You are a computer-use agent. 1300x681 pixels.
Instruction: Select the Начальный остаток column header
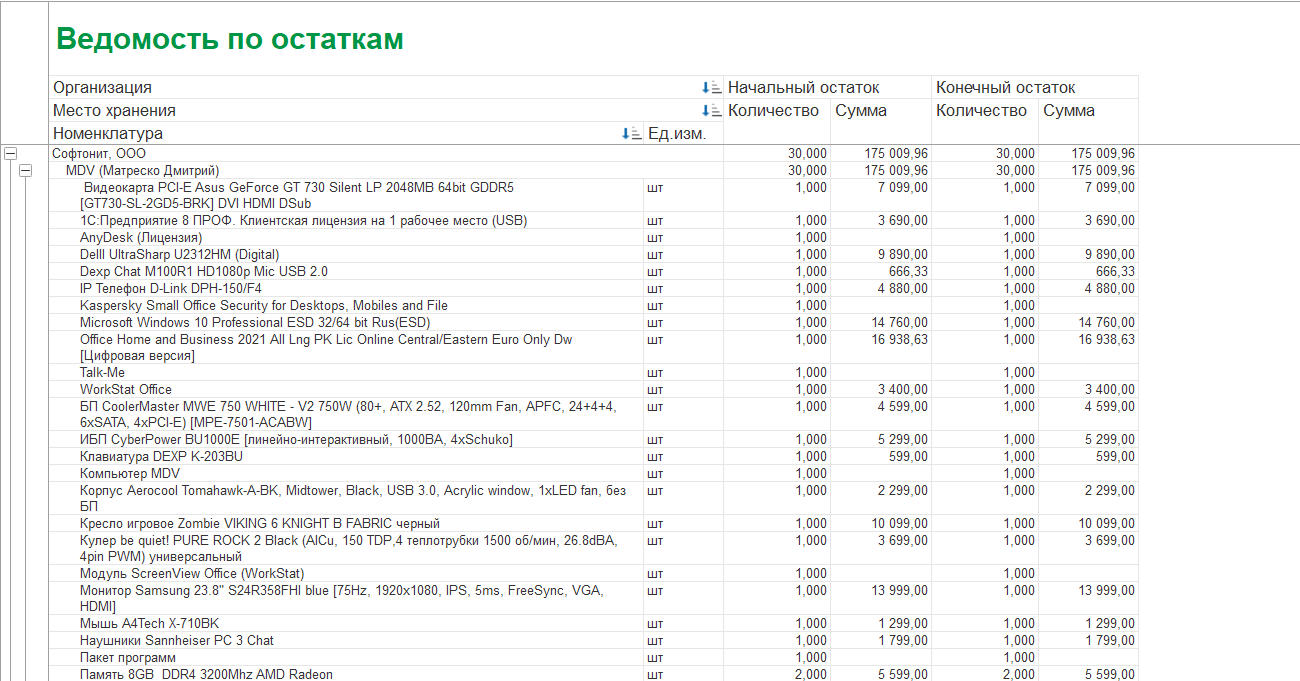[x=803, y=88]
